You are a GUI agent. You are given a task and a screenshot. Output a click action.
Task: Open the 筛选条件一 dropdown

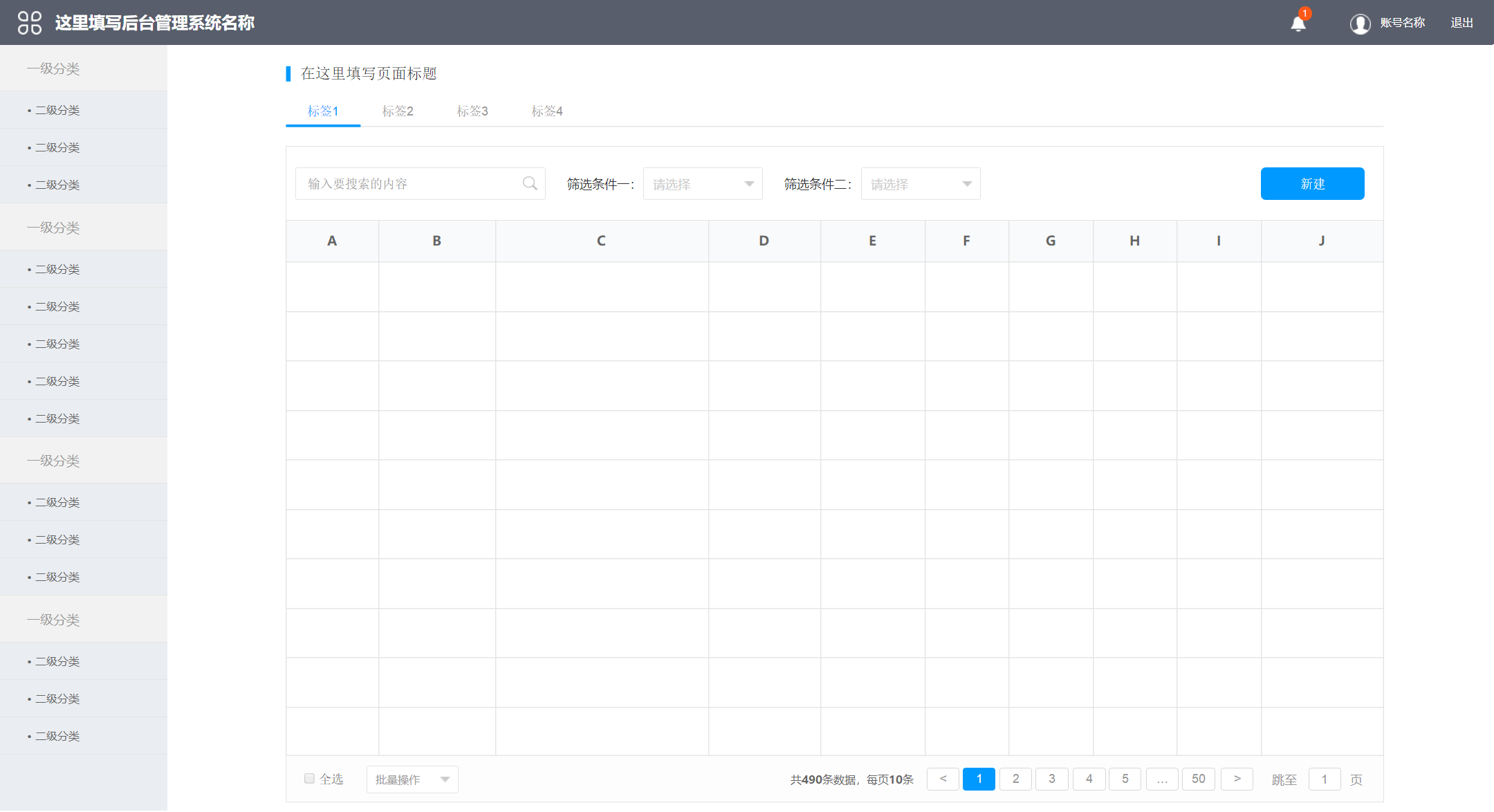click(702, 184)
